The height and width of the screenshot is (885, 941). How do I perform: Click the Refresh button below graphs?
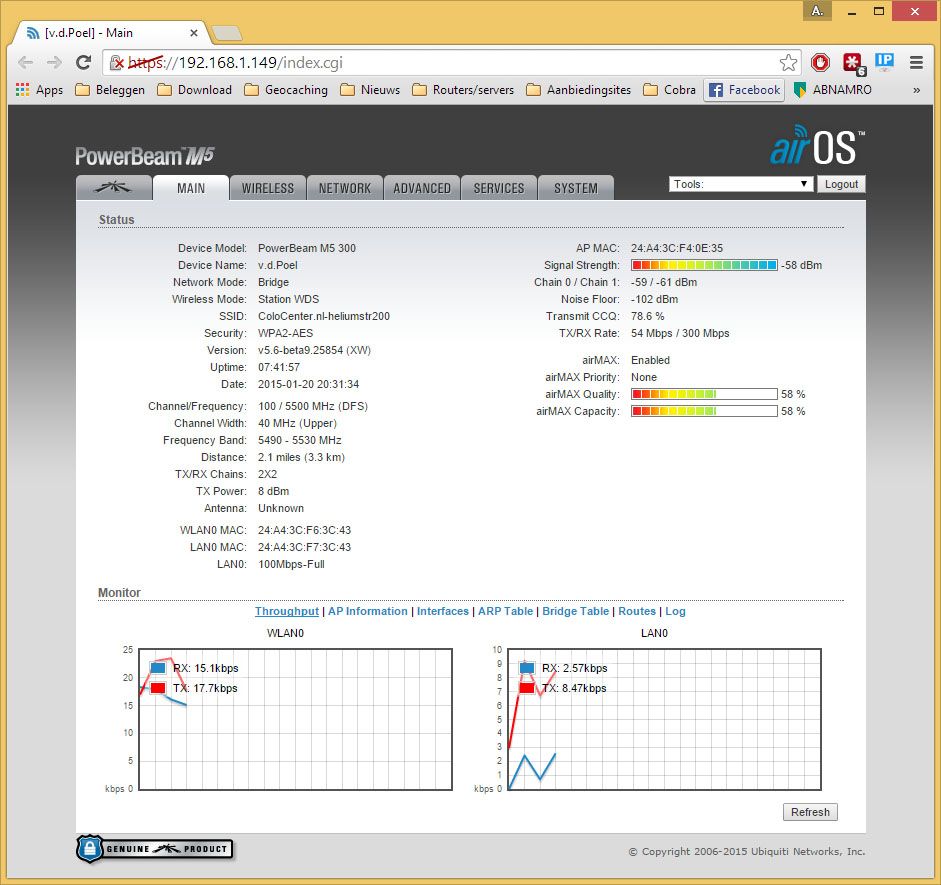click(x=810, y=812)
